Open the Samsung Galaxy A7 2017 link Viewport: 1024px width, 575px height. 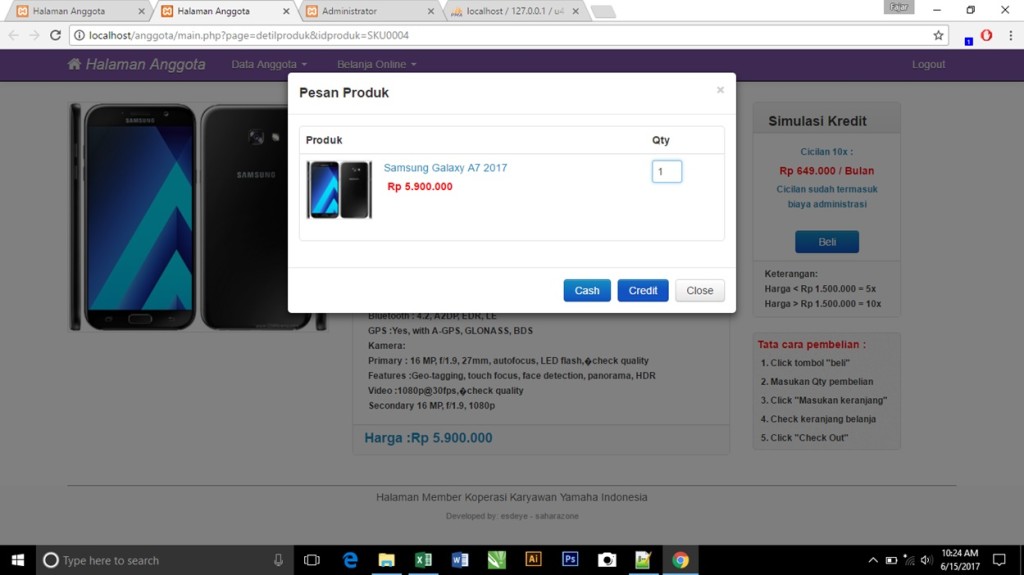(445, 167)
